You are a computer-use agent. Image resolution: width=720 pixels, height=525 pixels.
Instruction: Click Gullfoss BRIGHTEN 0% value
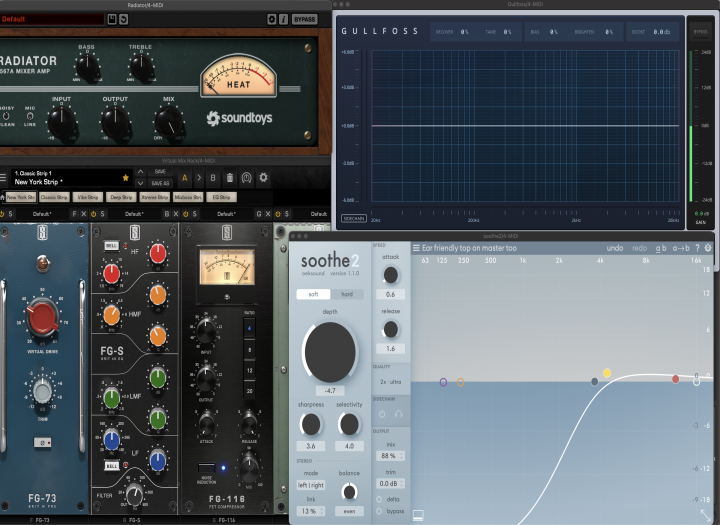click(x=609, y=32)
